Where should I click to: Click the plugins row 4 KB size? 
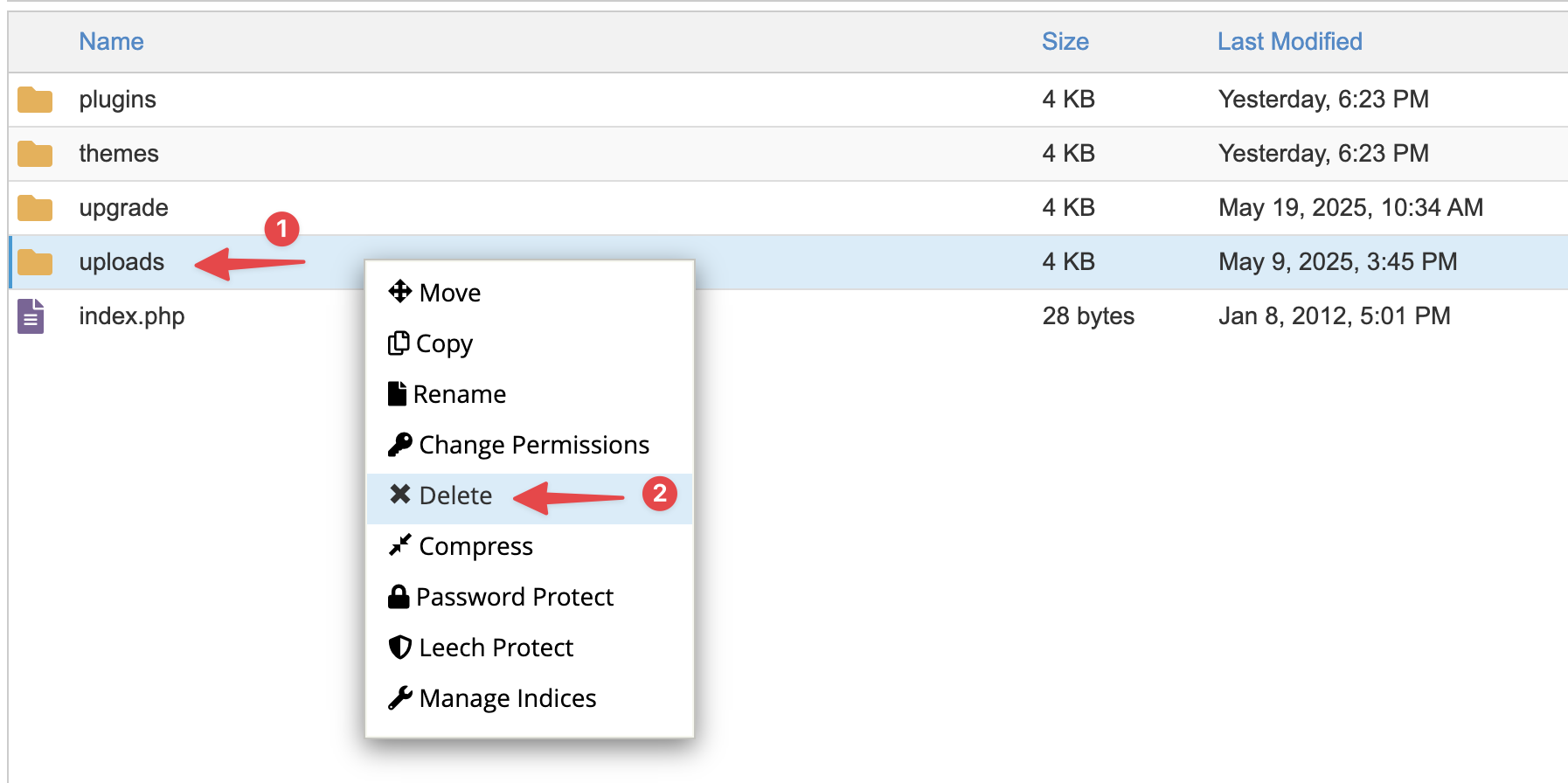pyautogui.click(x=1068, y=100)
